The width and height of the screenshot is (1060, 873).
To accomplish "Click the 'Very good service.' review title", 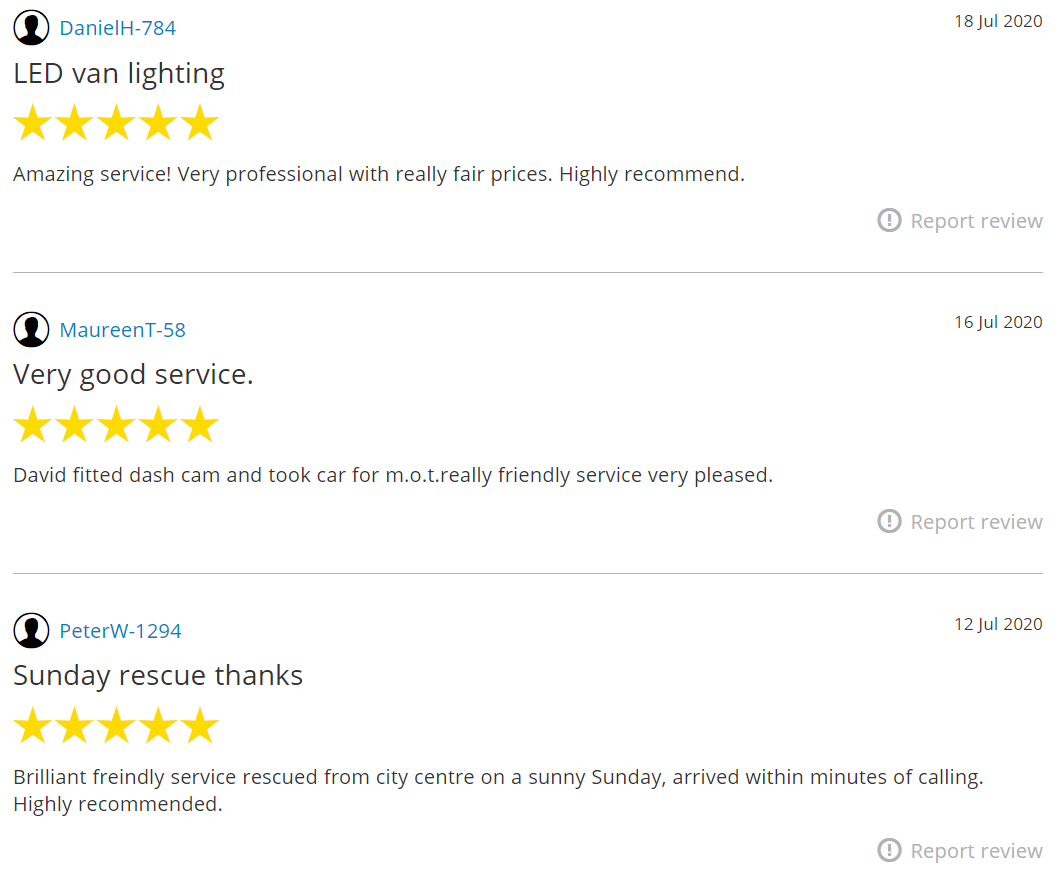I will (133, 375).
